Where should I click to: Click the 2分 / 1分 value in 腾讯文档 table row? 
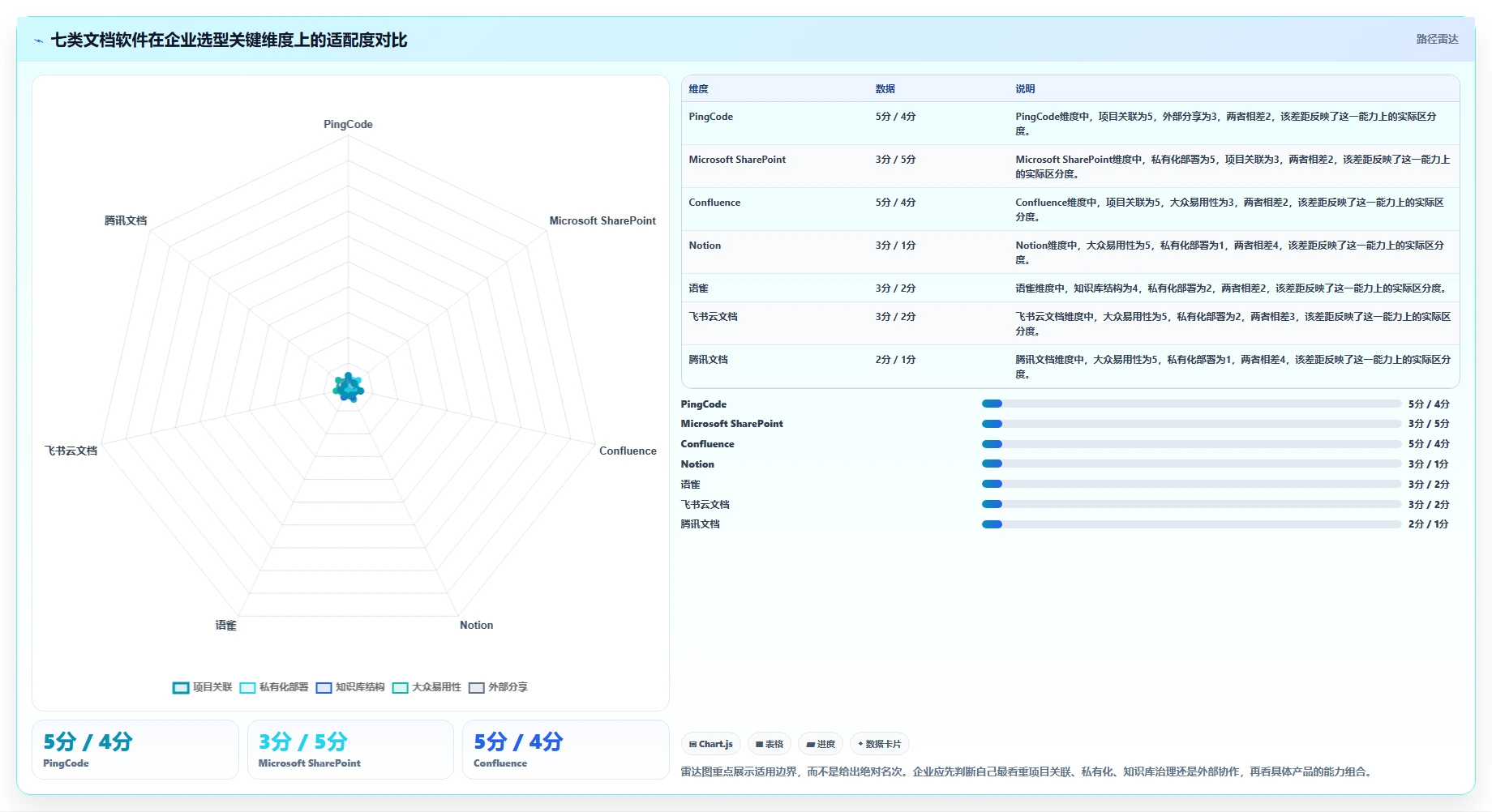(895, 360)
